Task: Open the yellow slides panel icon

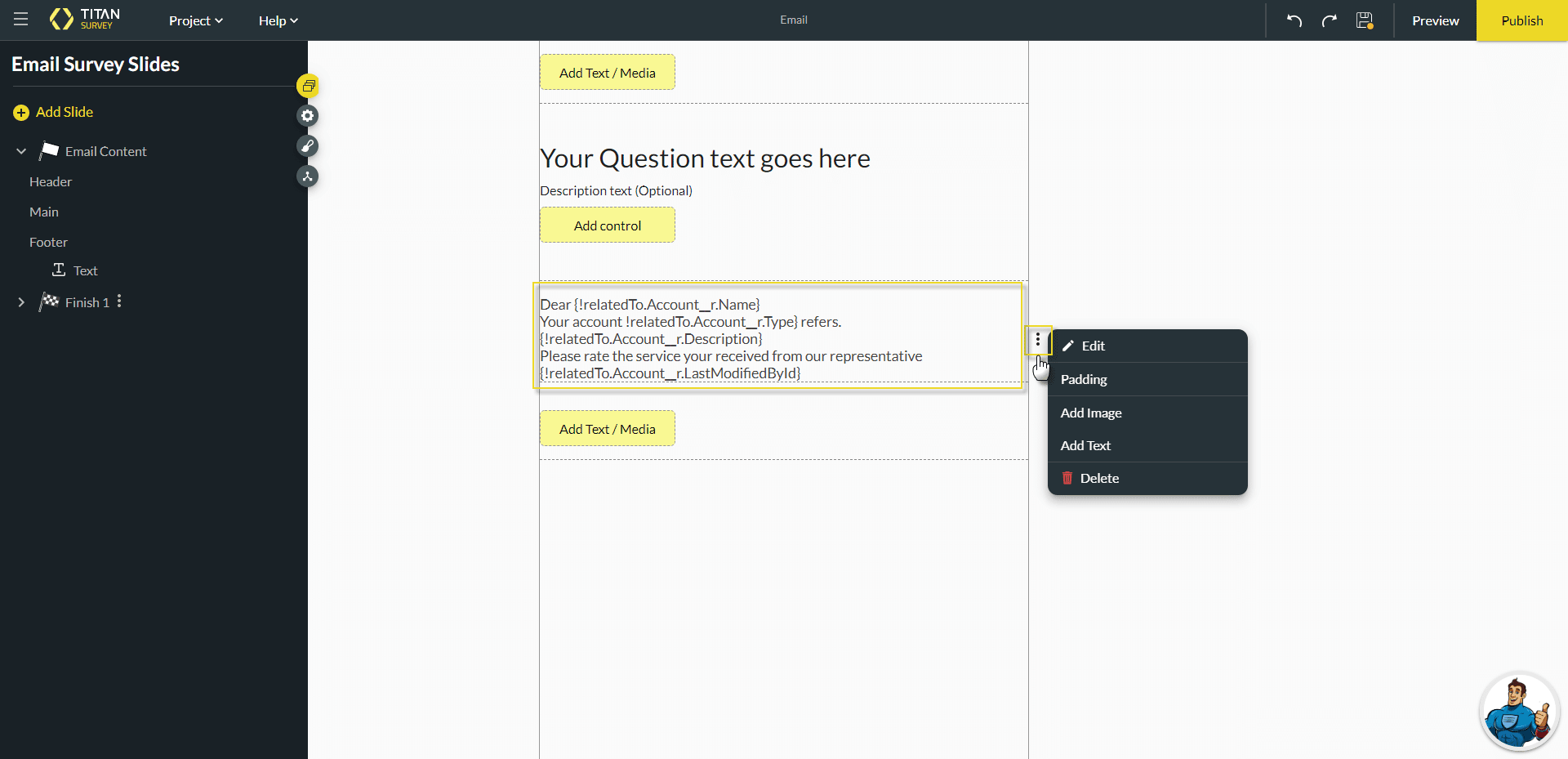Action: [x=308, y=86]
